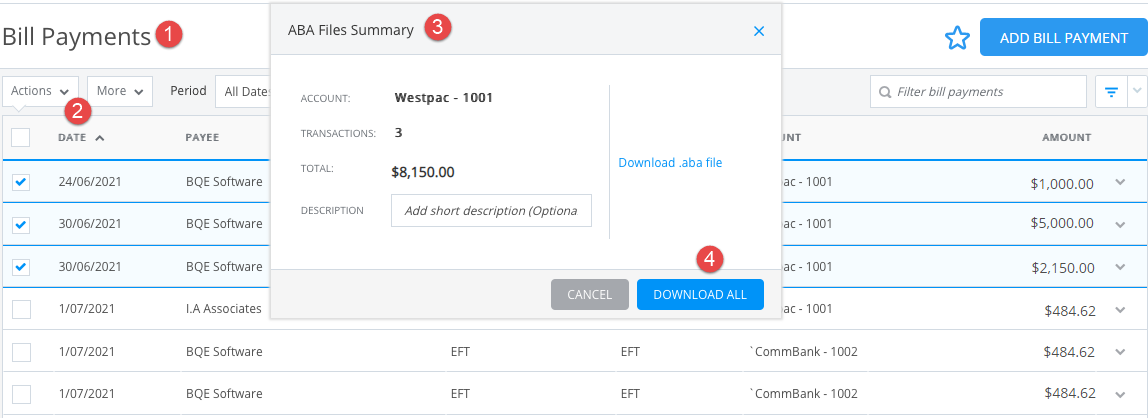This screenshot has height=418, width=1148.
Task: Sort by the Amount column header
Action: tap(1067, 137)
